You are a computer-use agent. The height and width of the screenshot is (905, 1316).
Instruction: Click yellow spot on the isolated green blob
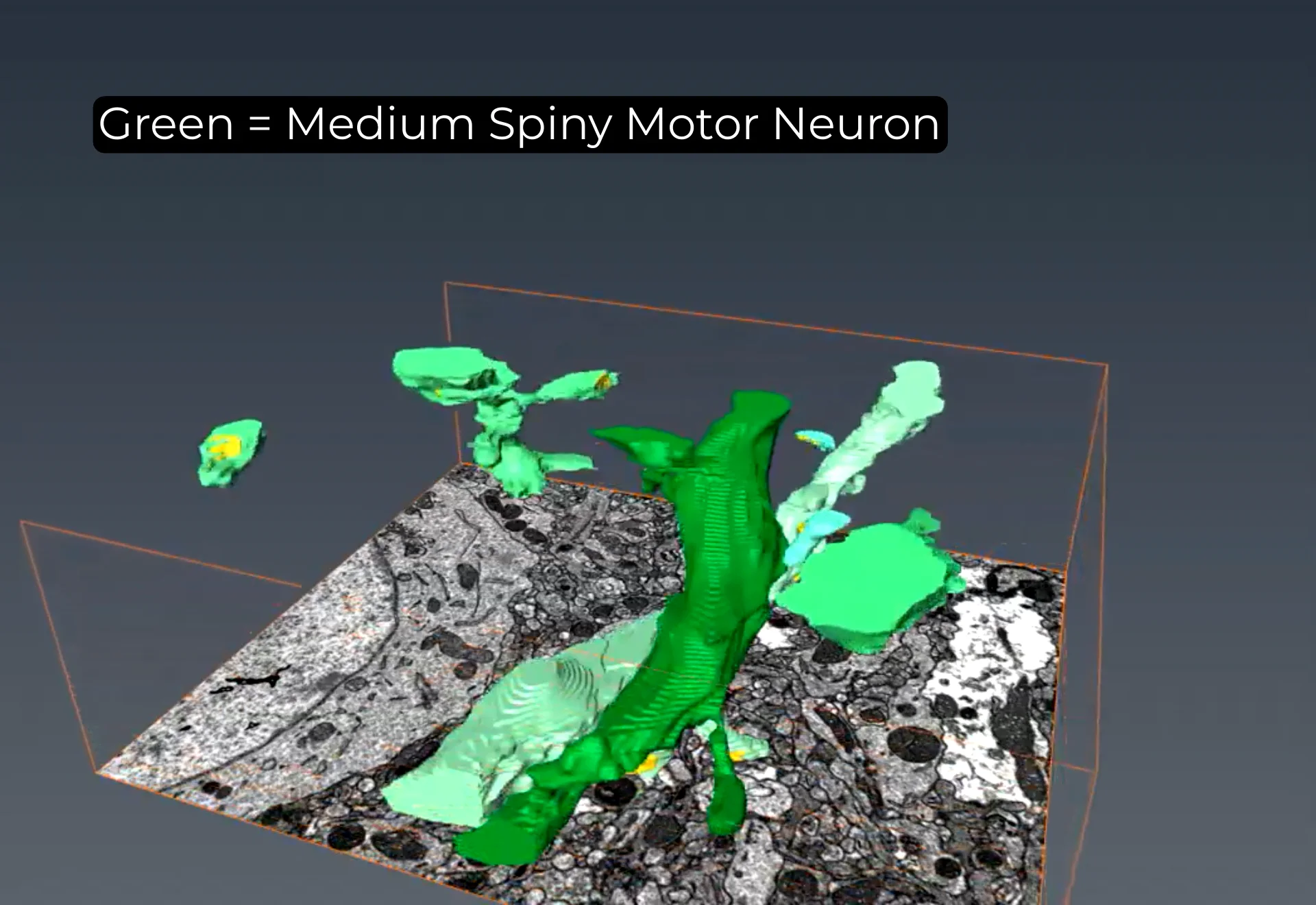pos(224,447)
